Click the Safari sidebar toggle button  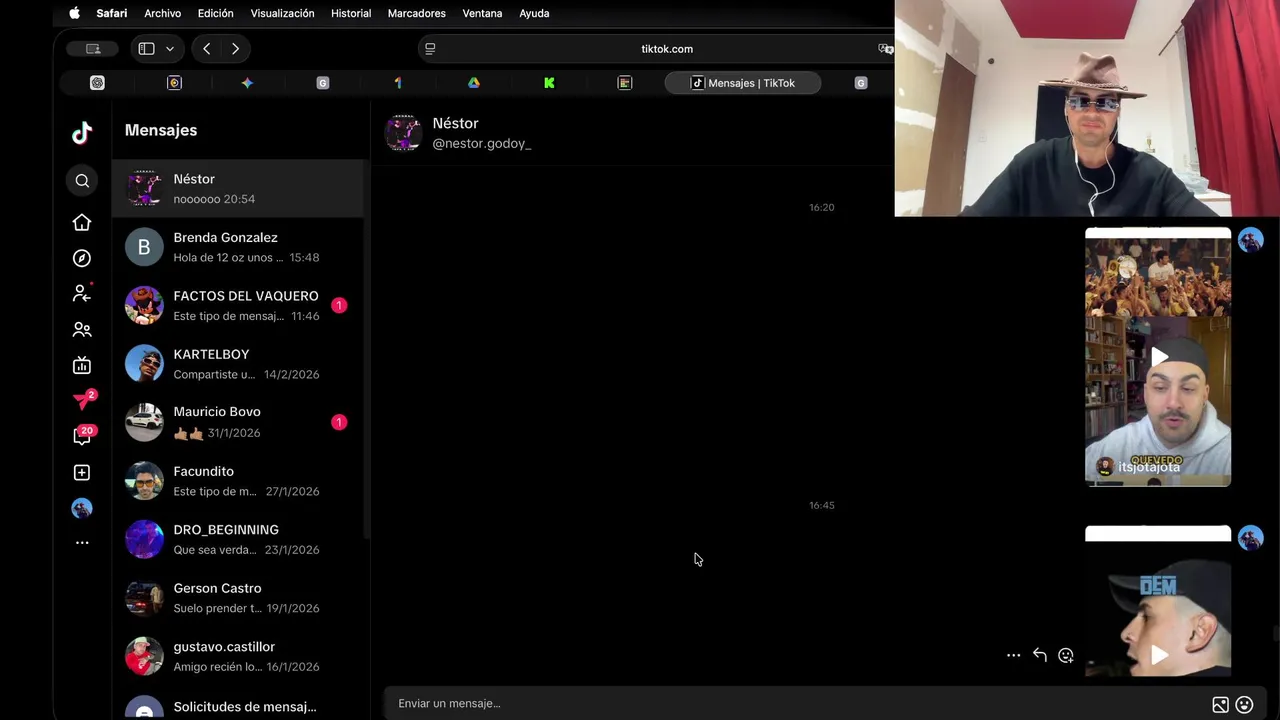pyautogui.click(x=146, y=48)
